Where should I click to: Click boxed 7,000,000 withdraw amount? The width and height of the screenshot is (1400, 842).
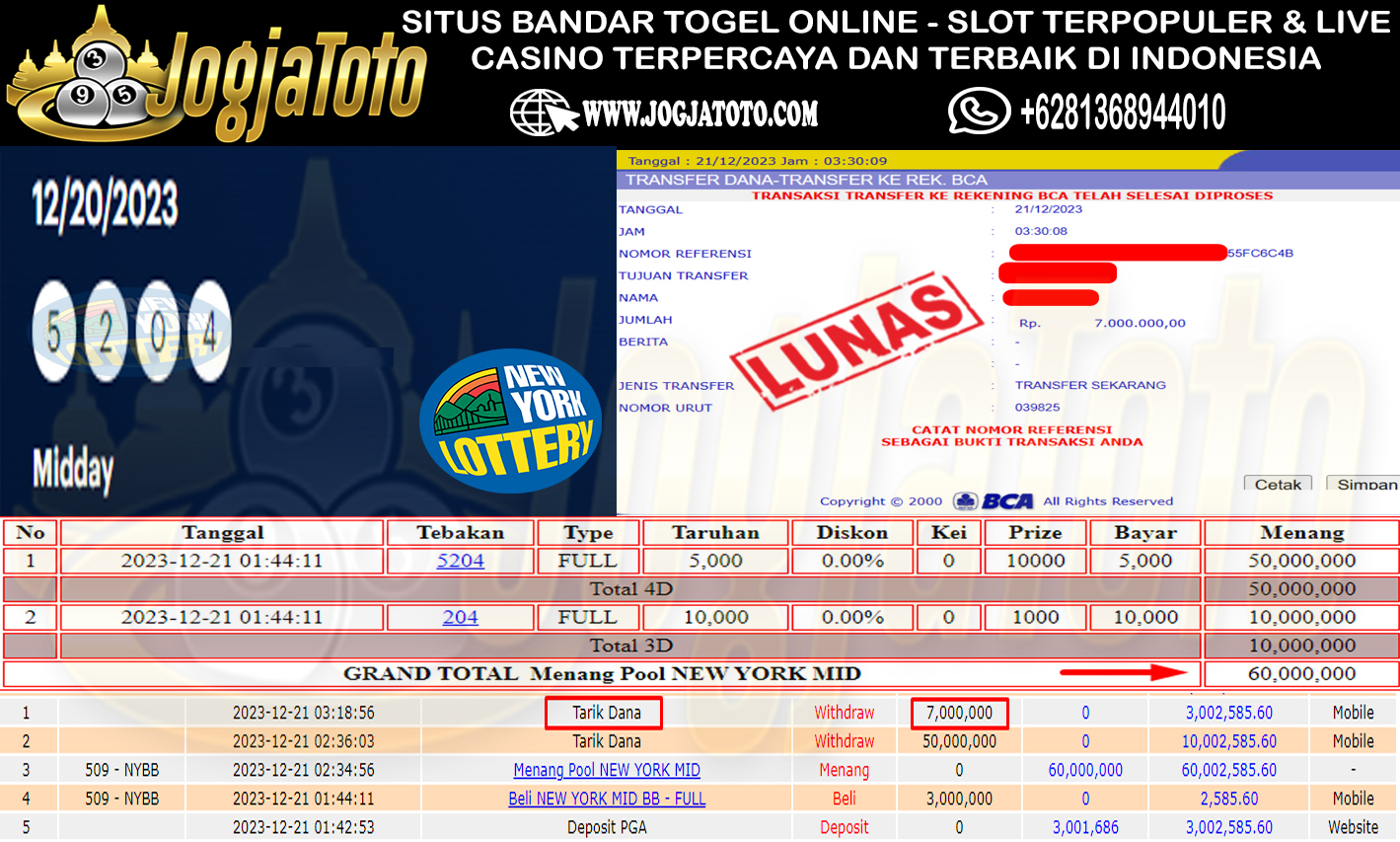coord(959,713)
